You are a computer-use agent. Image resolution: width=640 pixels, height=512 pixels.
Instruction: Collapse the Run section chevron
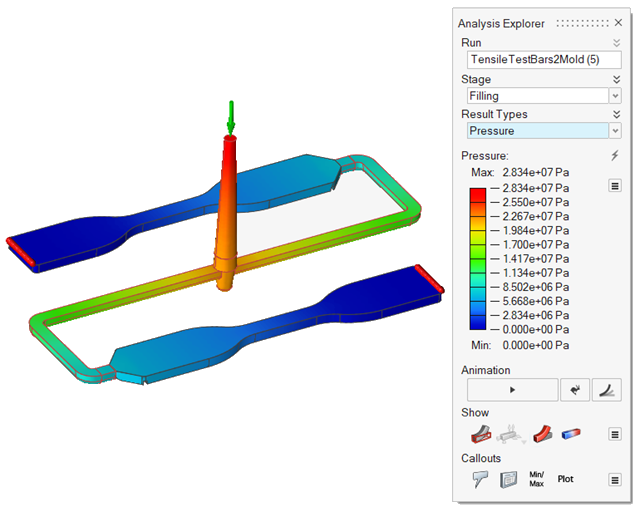[x=616, y=43]
